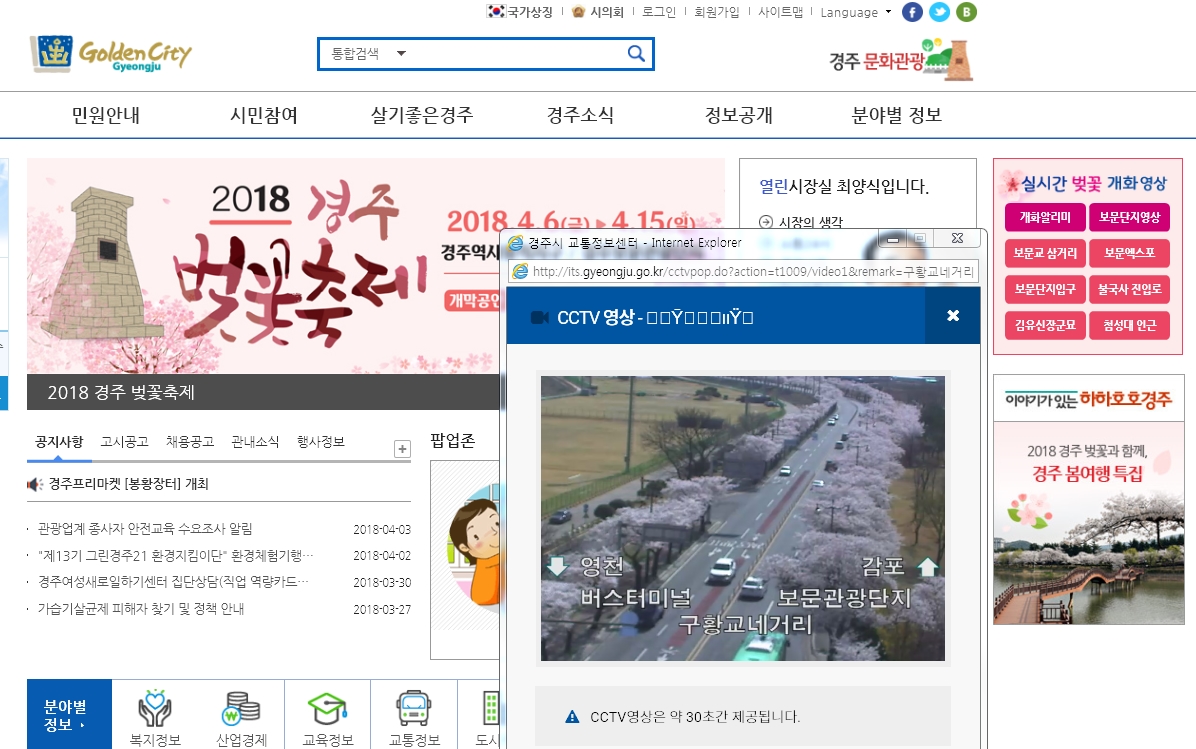Switch to the 채용공고 tab
This screenshot has height=749, width=1196.
pyautogui.click(x=189, y=442)
